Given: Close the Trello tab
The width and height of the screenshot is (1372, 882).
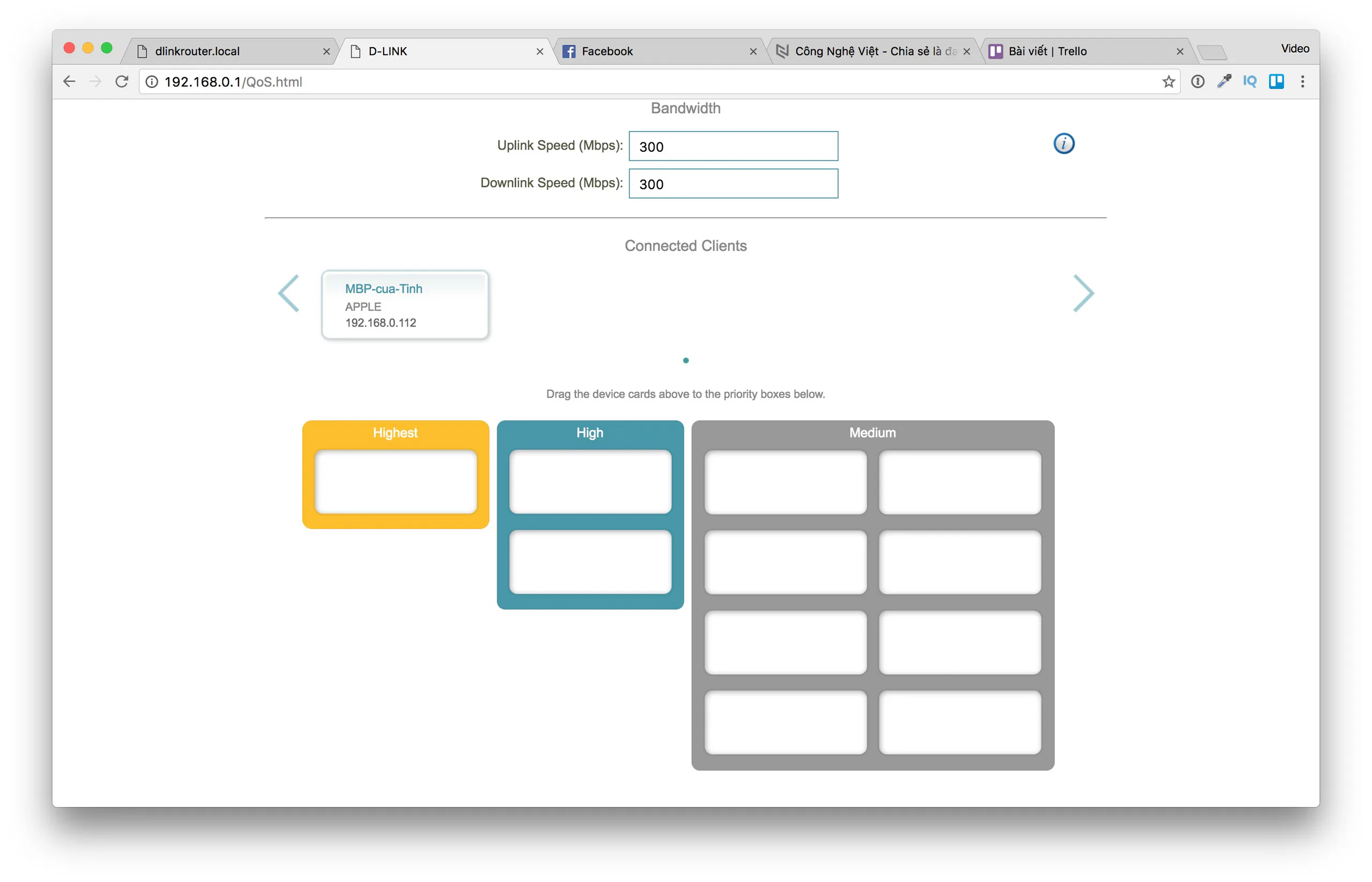Looking at the screenshot, I should (1180, 51).
